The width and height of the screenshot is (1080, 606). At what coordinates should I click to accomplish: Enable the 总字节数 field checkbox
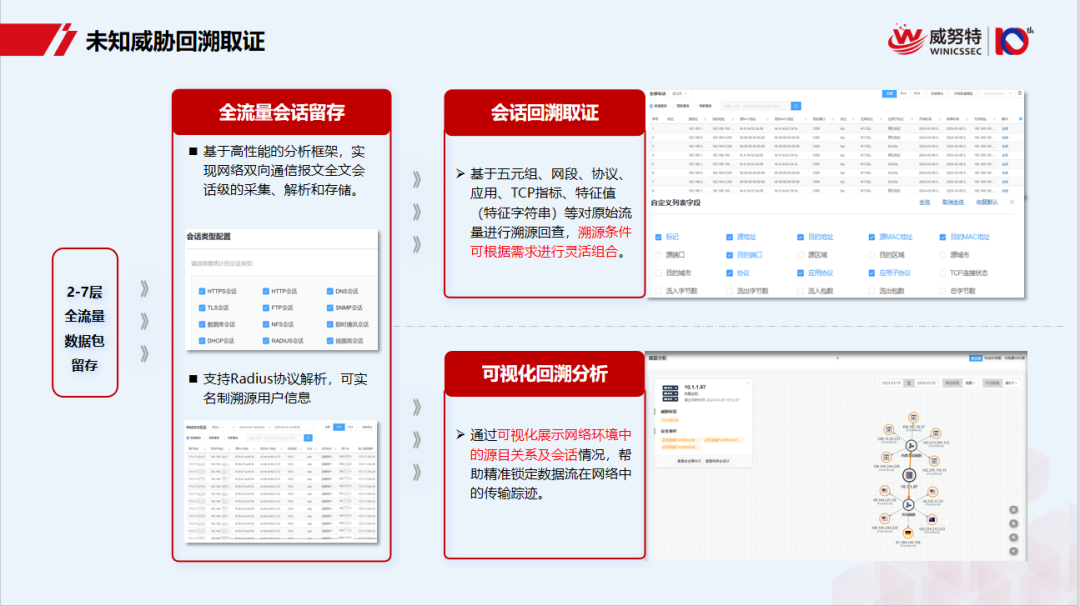pyautogui.click(x=943, y=291)
